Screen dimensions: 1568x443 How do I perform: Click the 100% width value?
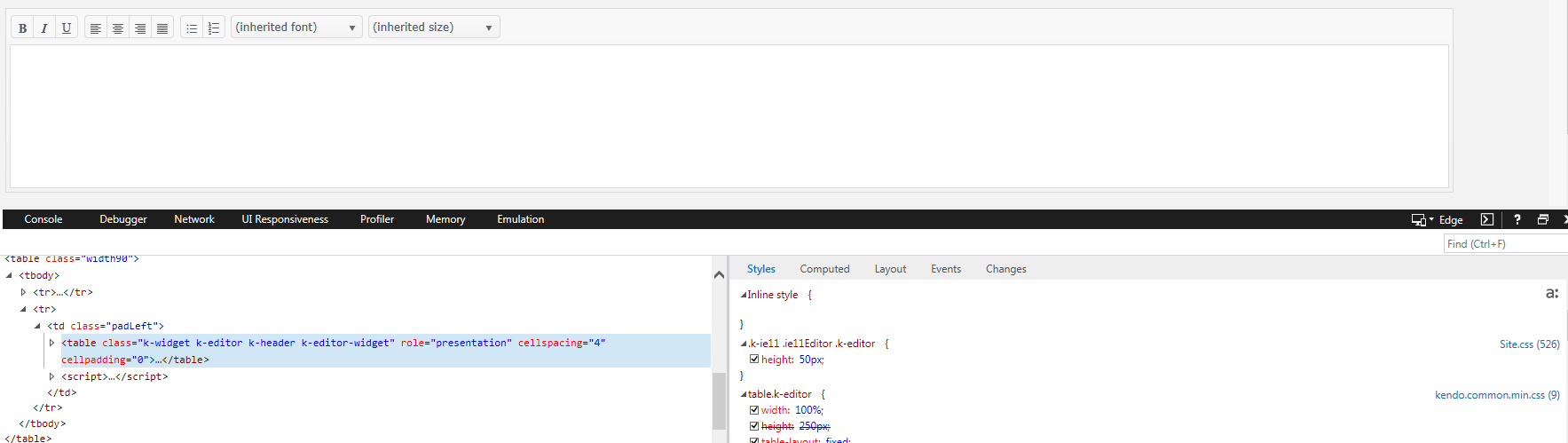[x=809, y=410]
